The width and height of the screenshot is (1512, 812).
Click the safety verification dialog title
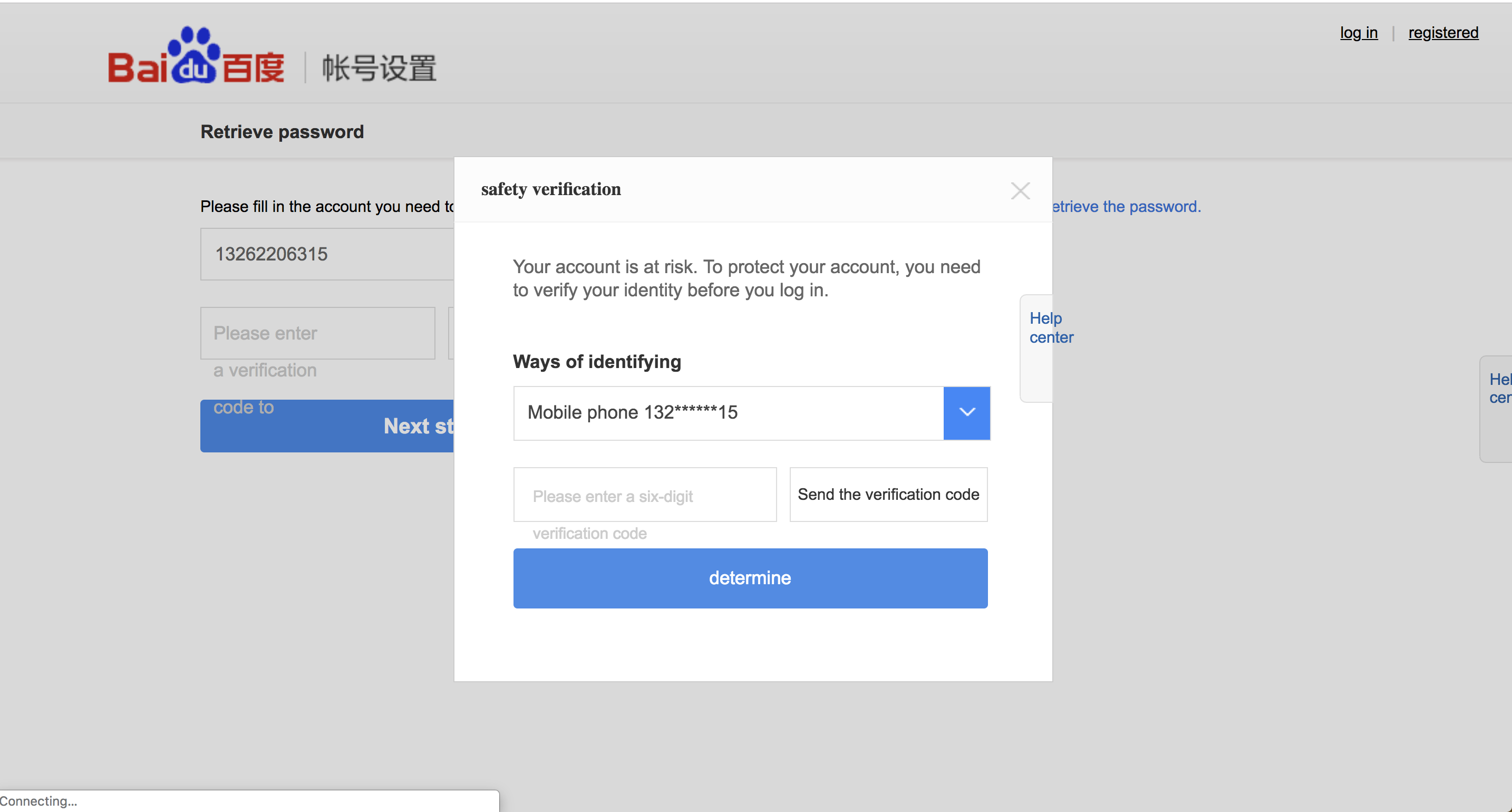[550, 190]
